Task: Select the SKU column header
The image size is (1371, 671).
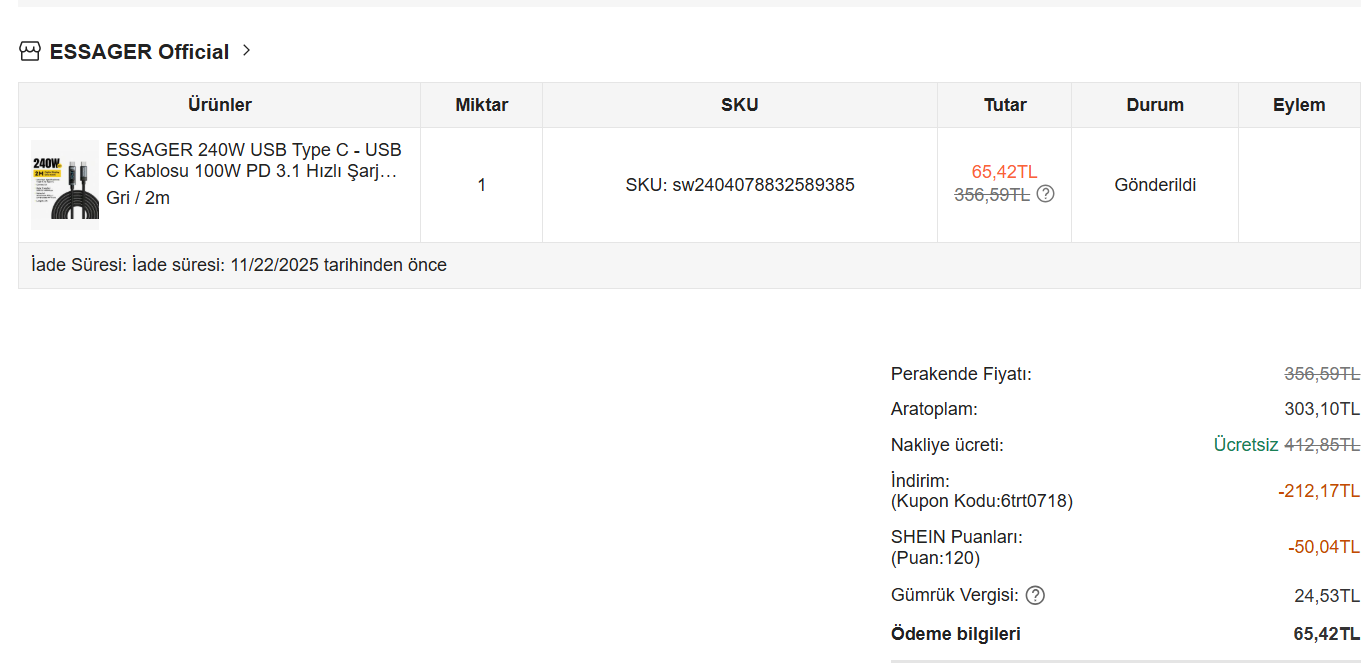Action: 739,105
